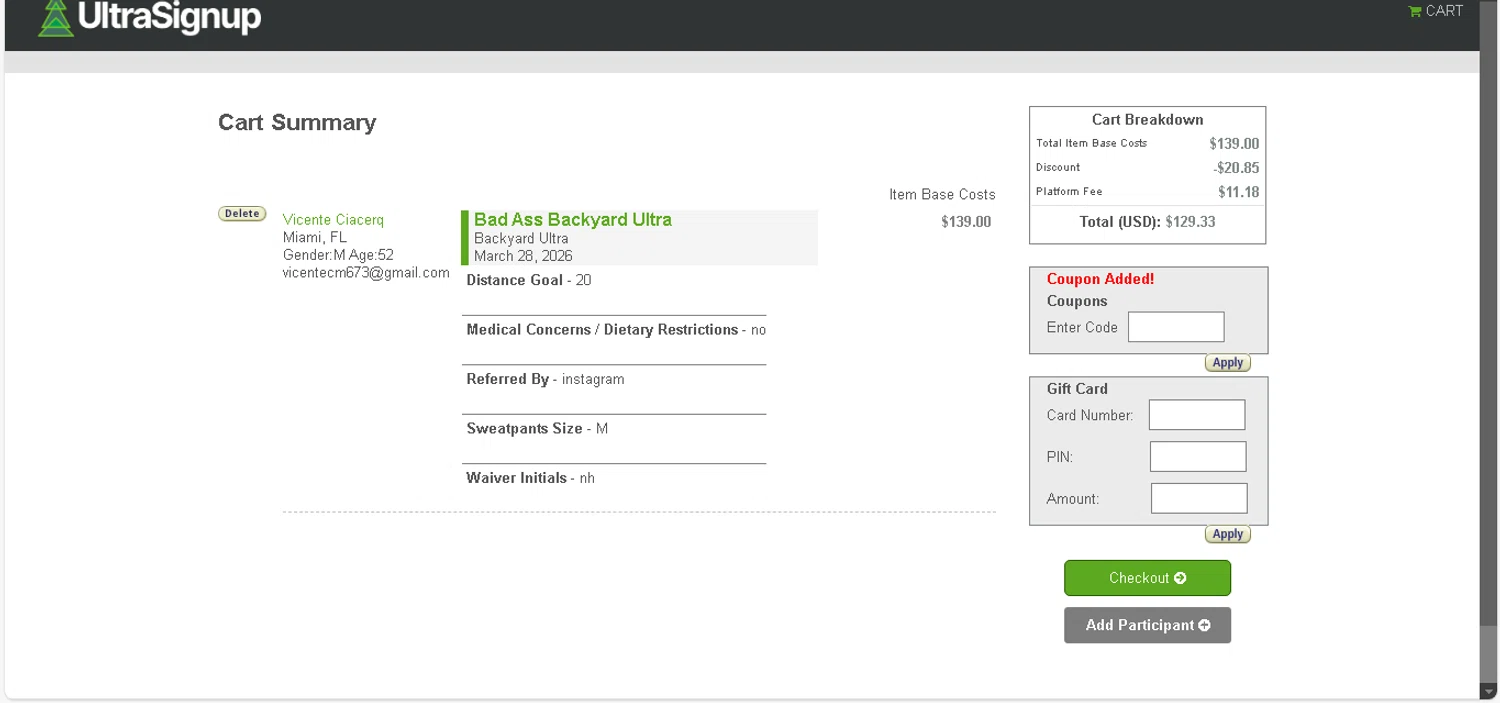Image resolution: width=1500 pixels, height=703 pixels.
Task: Select 'Gender:M Age:52' text
Action: point(338,255)
